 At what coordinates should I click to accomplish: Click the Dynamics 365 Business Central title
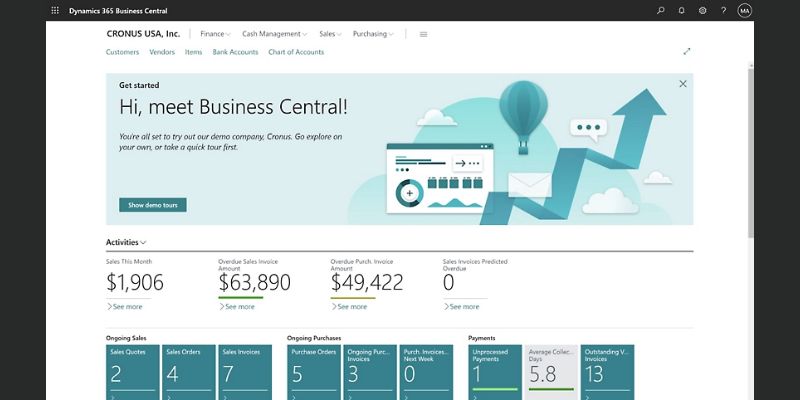click(118, 11)
